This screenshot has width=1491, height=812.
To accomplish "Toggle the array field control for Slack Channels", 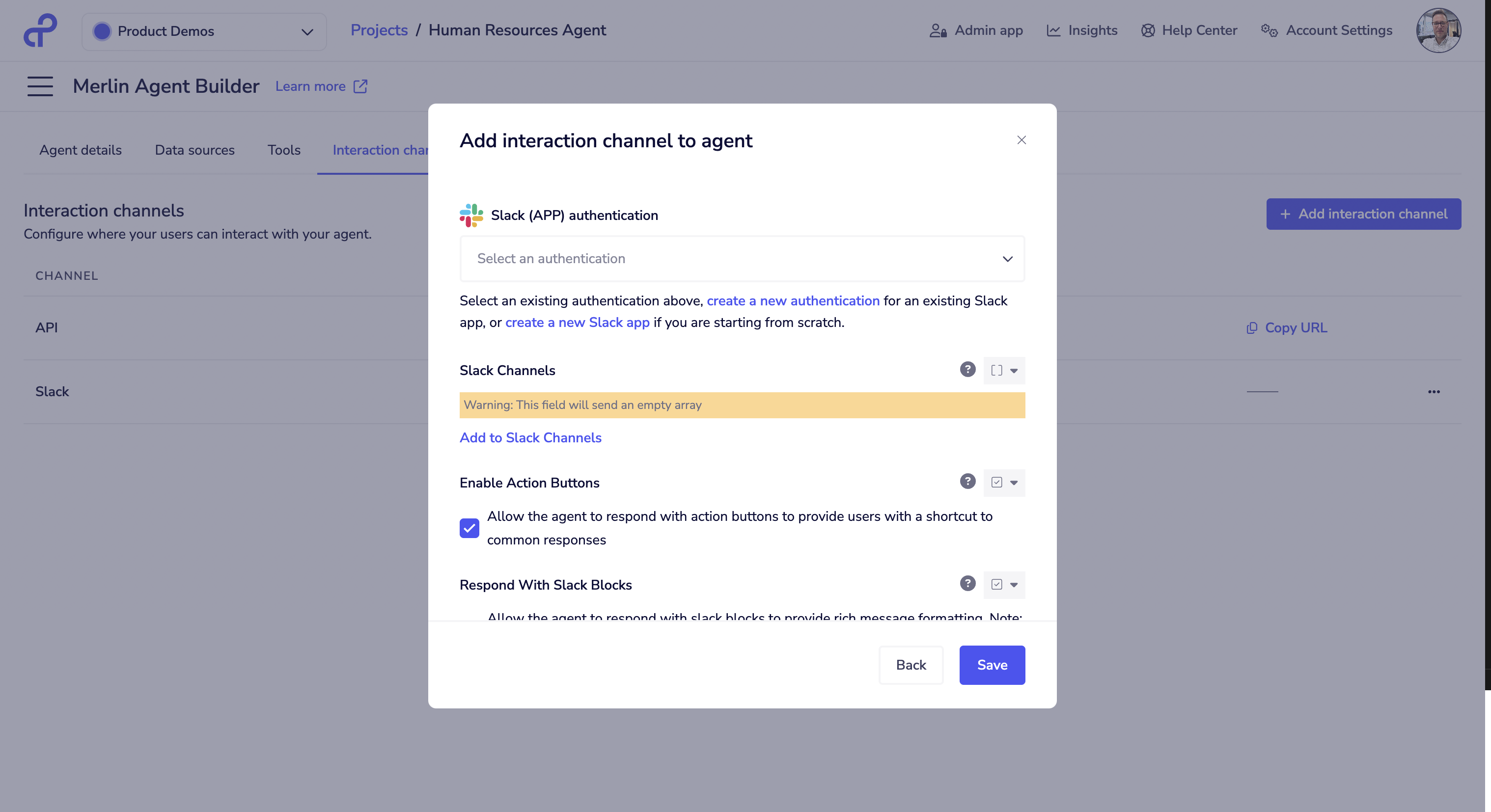I will [x=998, y=370].
